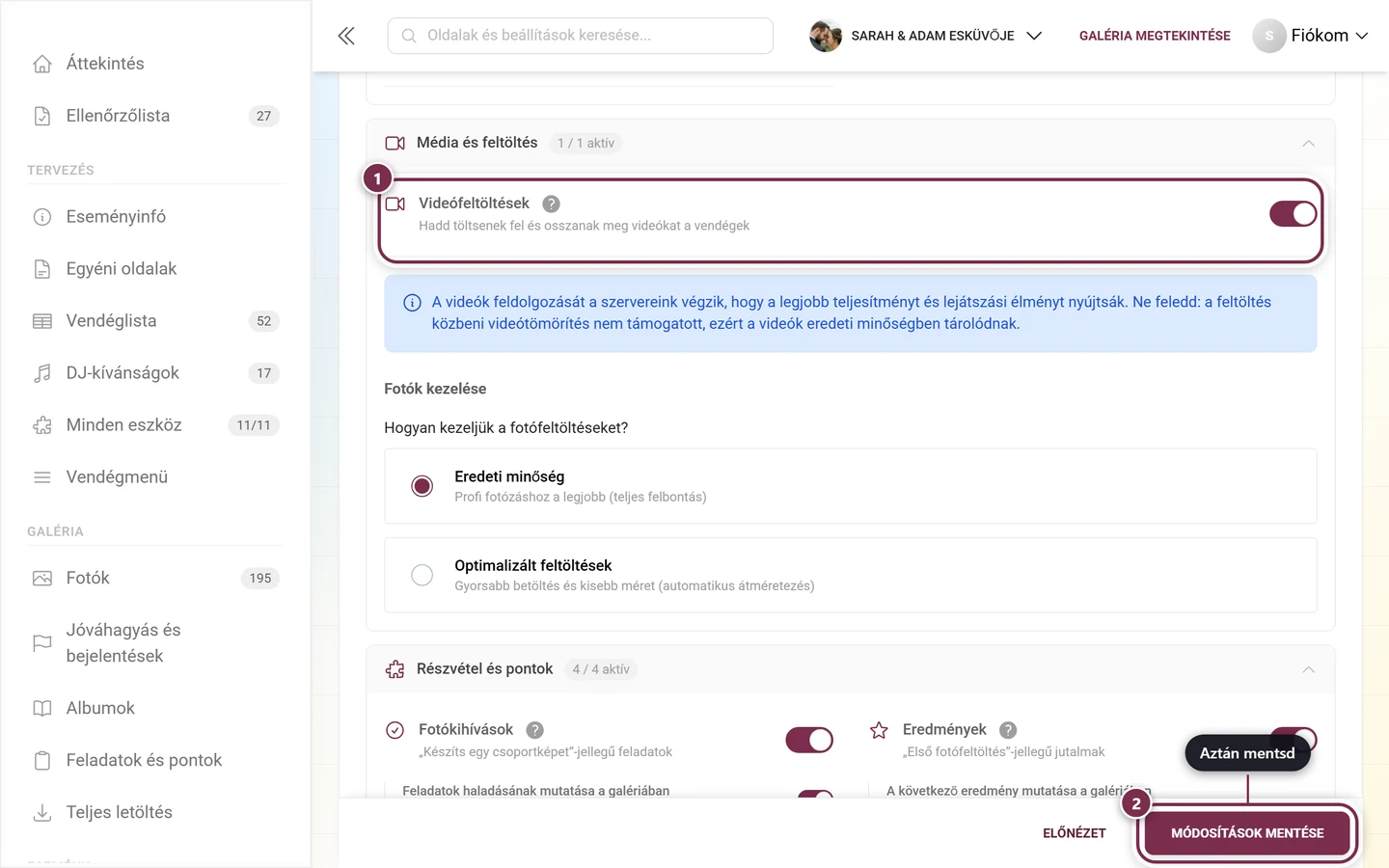Click the Fotók kezelése heading
The image size is (1389, 868).
click(x=435, y=389)
